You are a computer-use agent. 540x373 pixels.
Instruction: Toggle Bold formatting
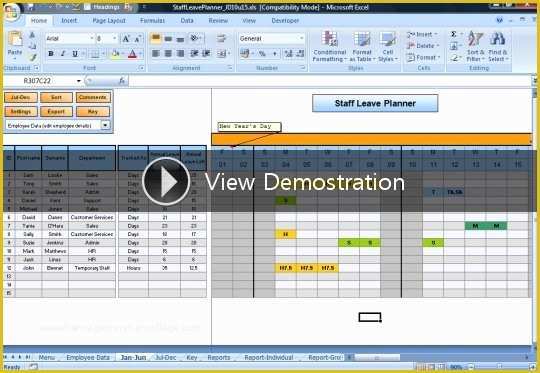point(51,53)
